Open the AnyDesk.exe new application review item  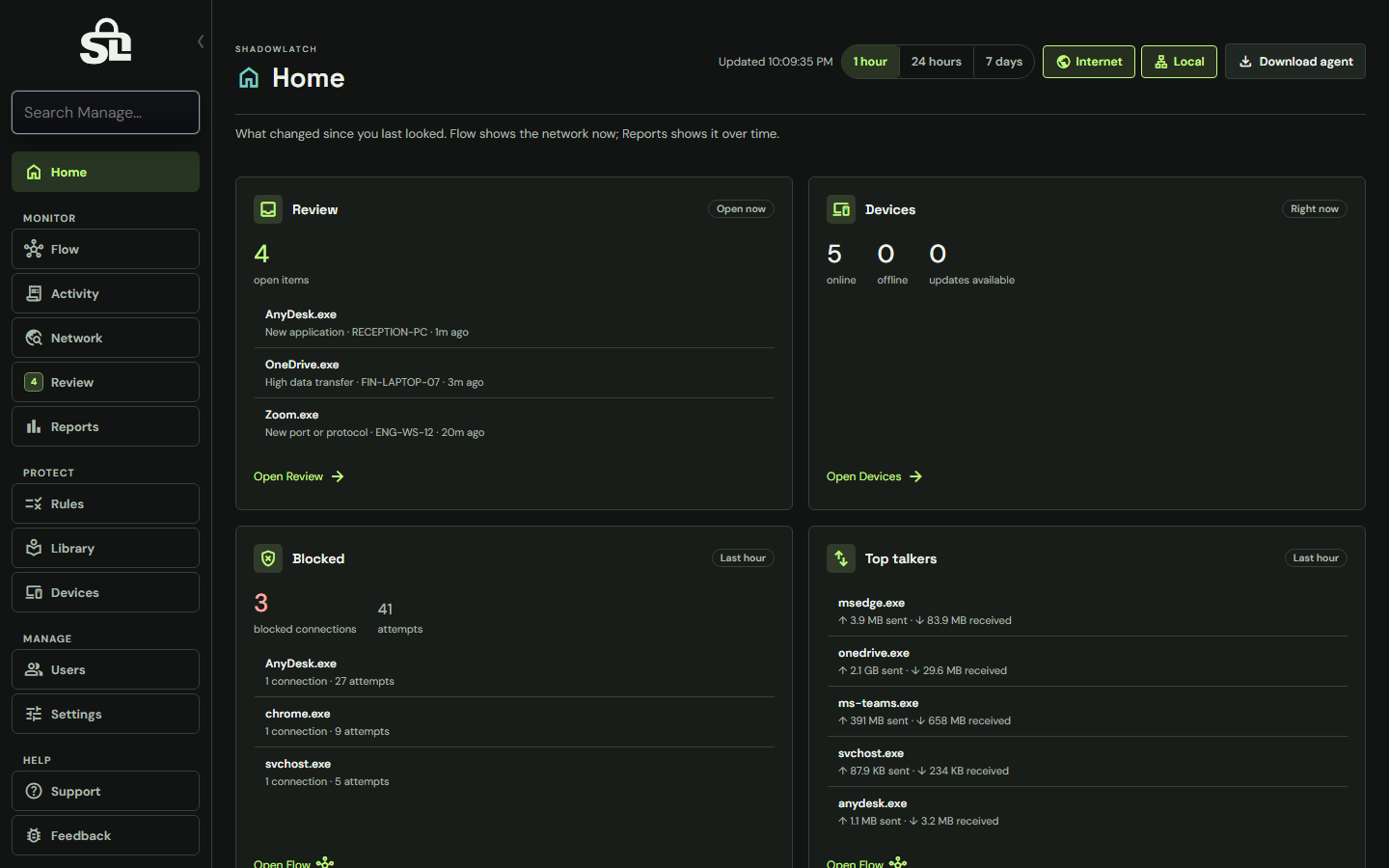coord(514,323)
